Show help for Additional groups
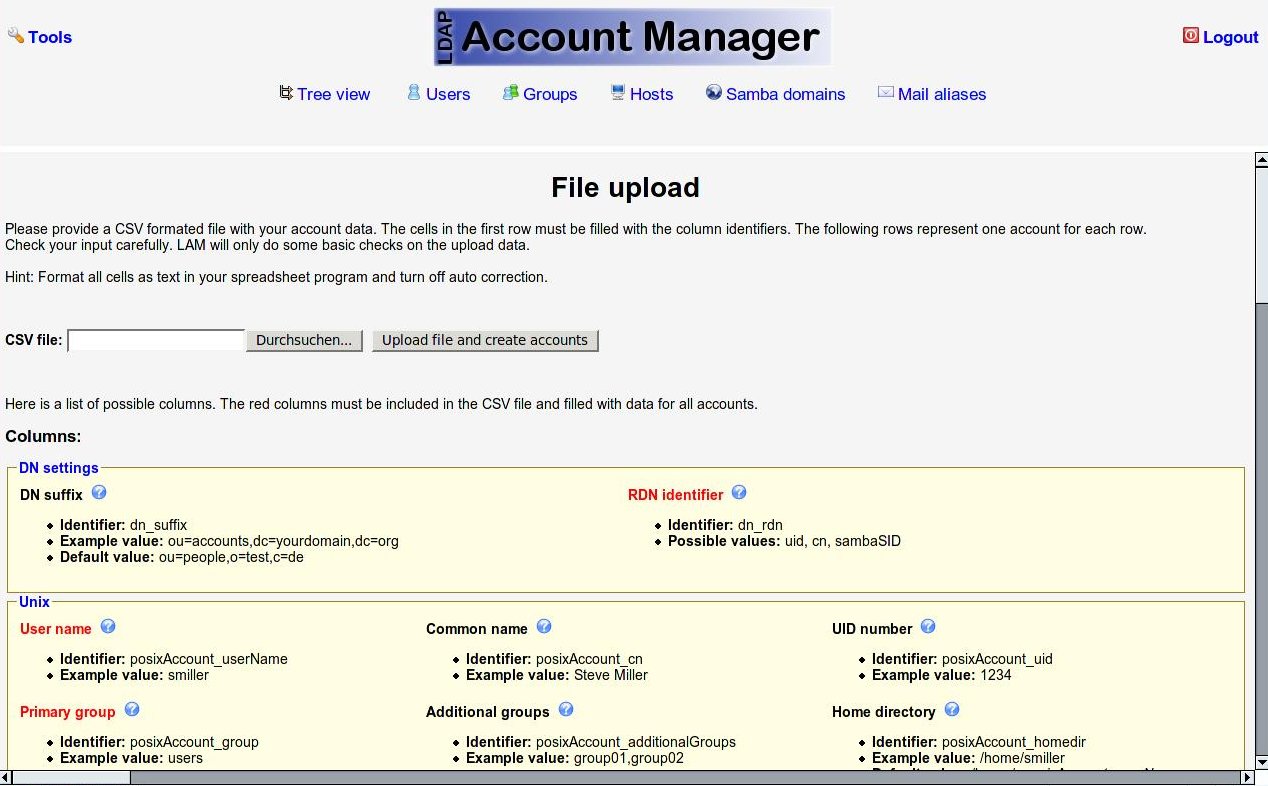The image size is (1268, 786). (566, 710)
